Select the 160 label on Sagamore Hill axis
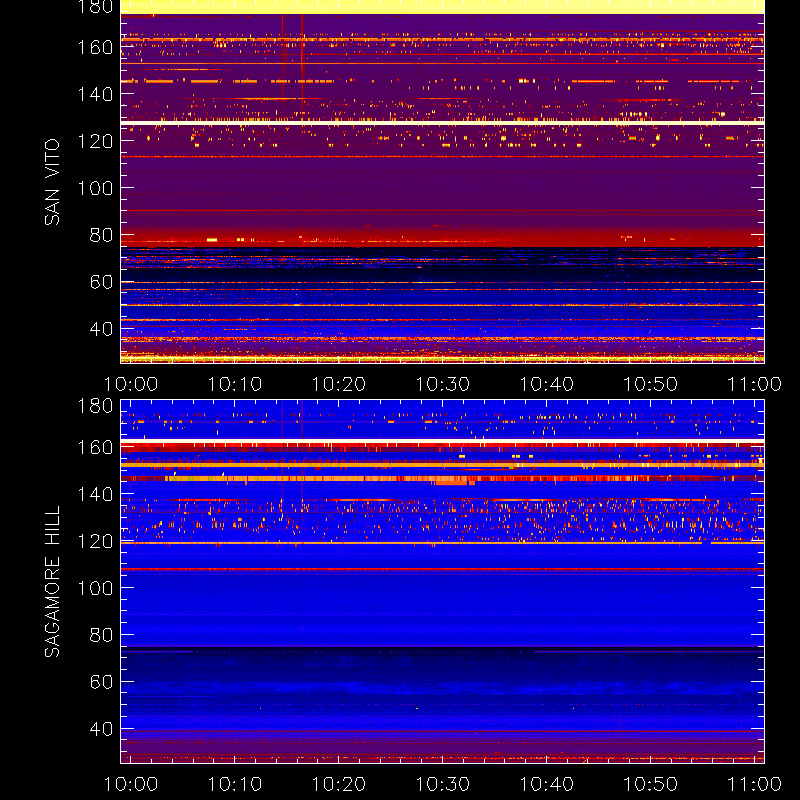800x800 pixels. [95, 447]
